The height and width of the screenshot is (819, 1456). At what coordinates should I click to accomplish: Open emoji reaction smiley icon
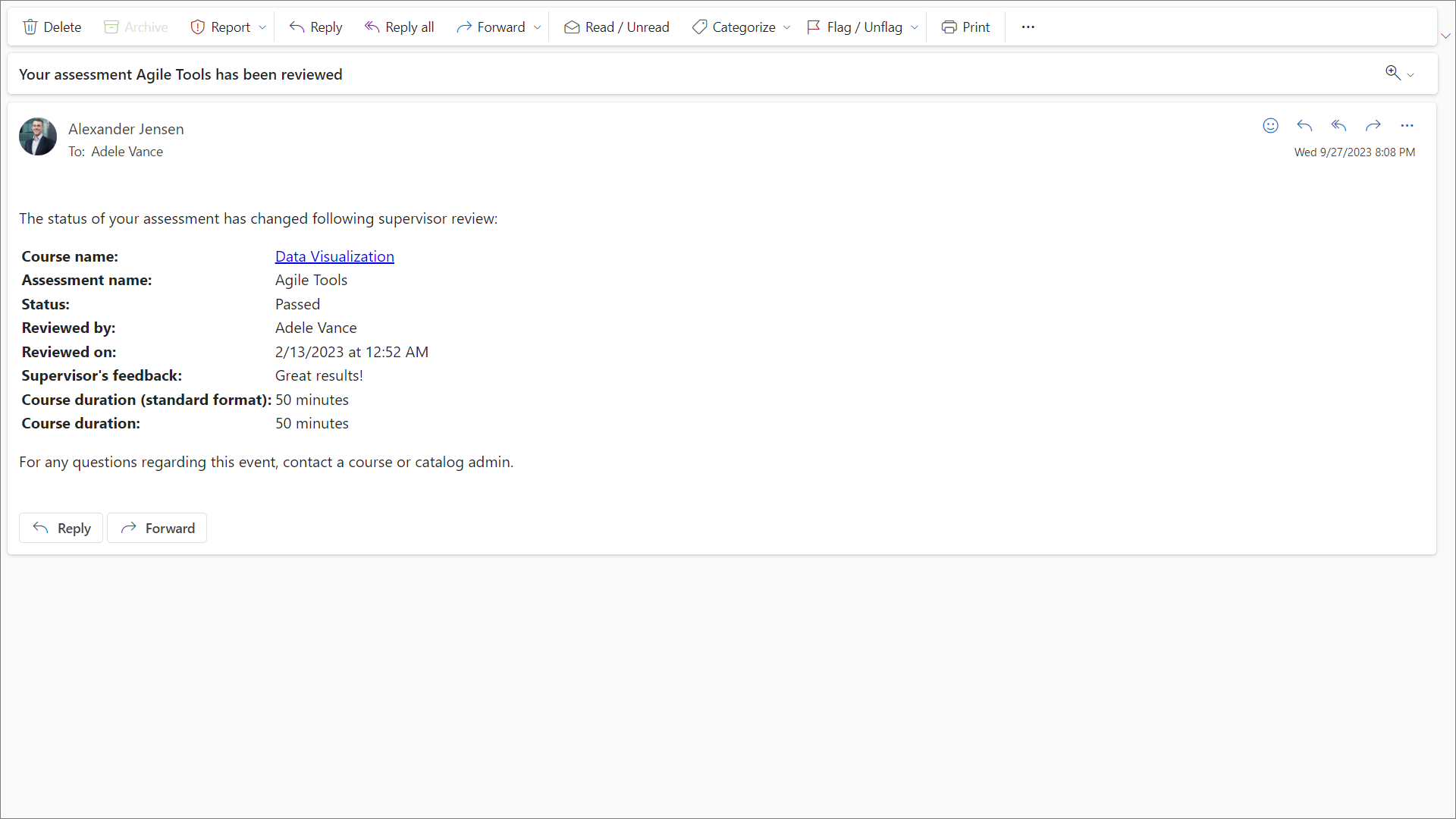[1270, 126]
